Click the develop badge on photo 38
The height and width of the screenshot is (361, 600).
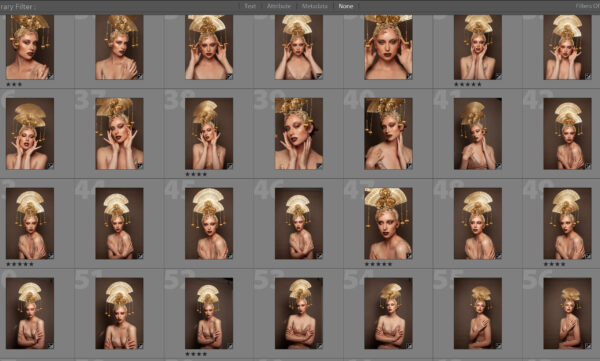coord(230,166)
